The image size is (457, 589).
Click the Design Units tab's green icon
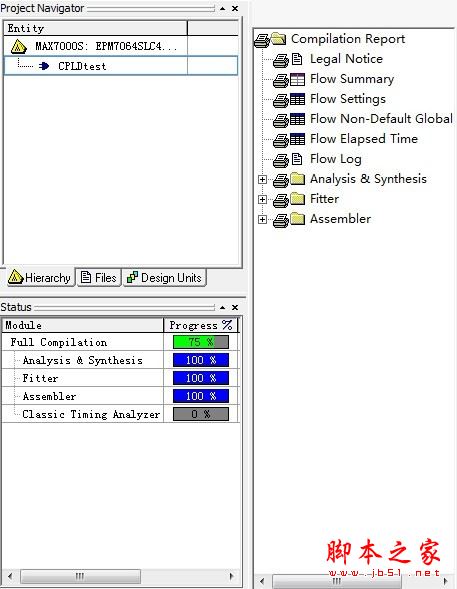(x=132, y=277)
